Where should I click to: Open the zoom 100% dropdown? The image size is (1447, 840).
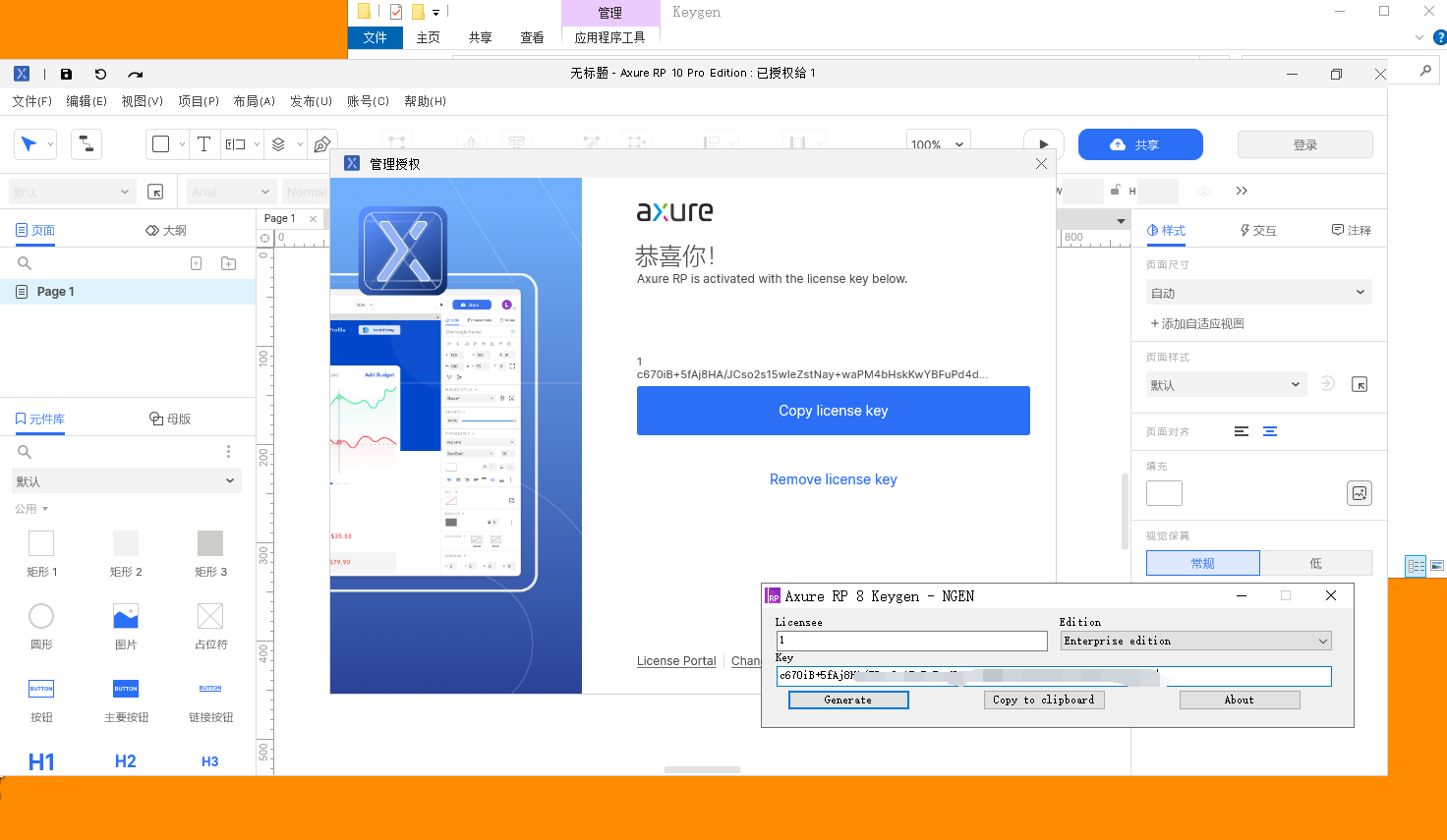point(938,144)
